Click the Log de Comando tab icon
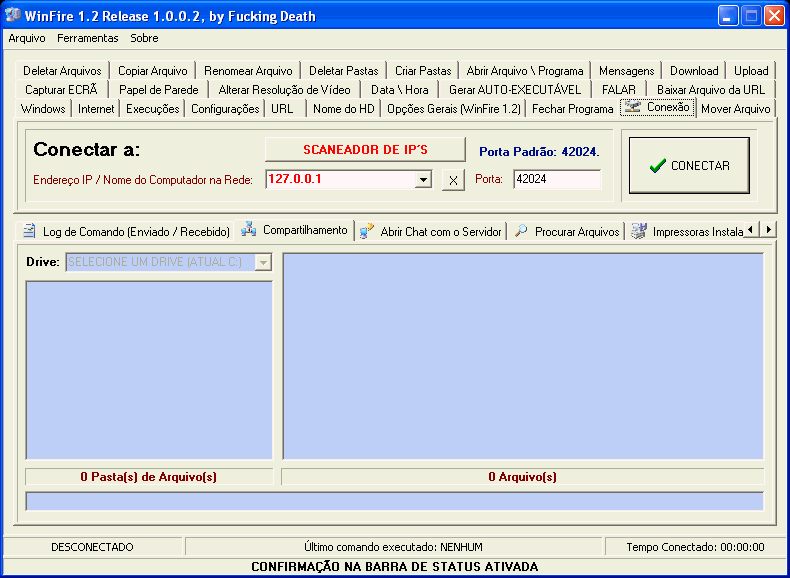Image resolution: width=790 pixels, height=578 pixels. (29, 231)
